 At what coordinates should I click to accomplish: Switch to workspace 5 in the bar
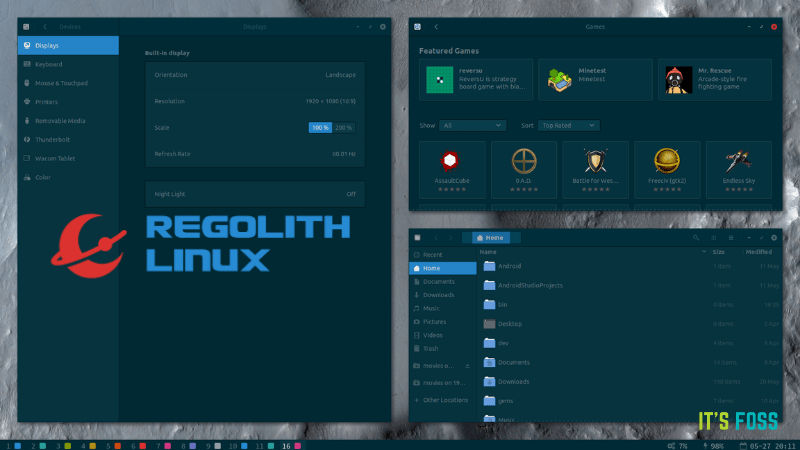[113, 446]
